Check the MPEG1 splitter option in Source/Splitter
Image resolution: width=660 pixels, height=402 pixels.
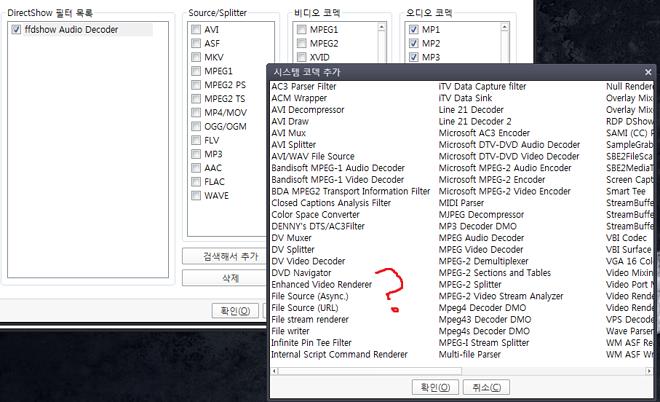(196, 71)
